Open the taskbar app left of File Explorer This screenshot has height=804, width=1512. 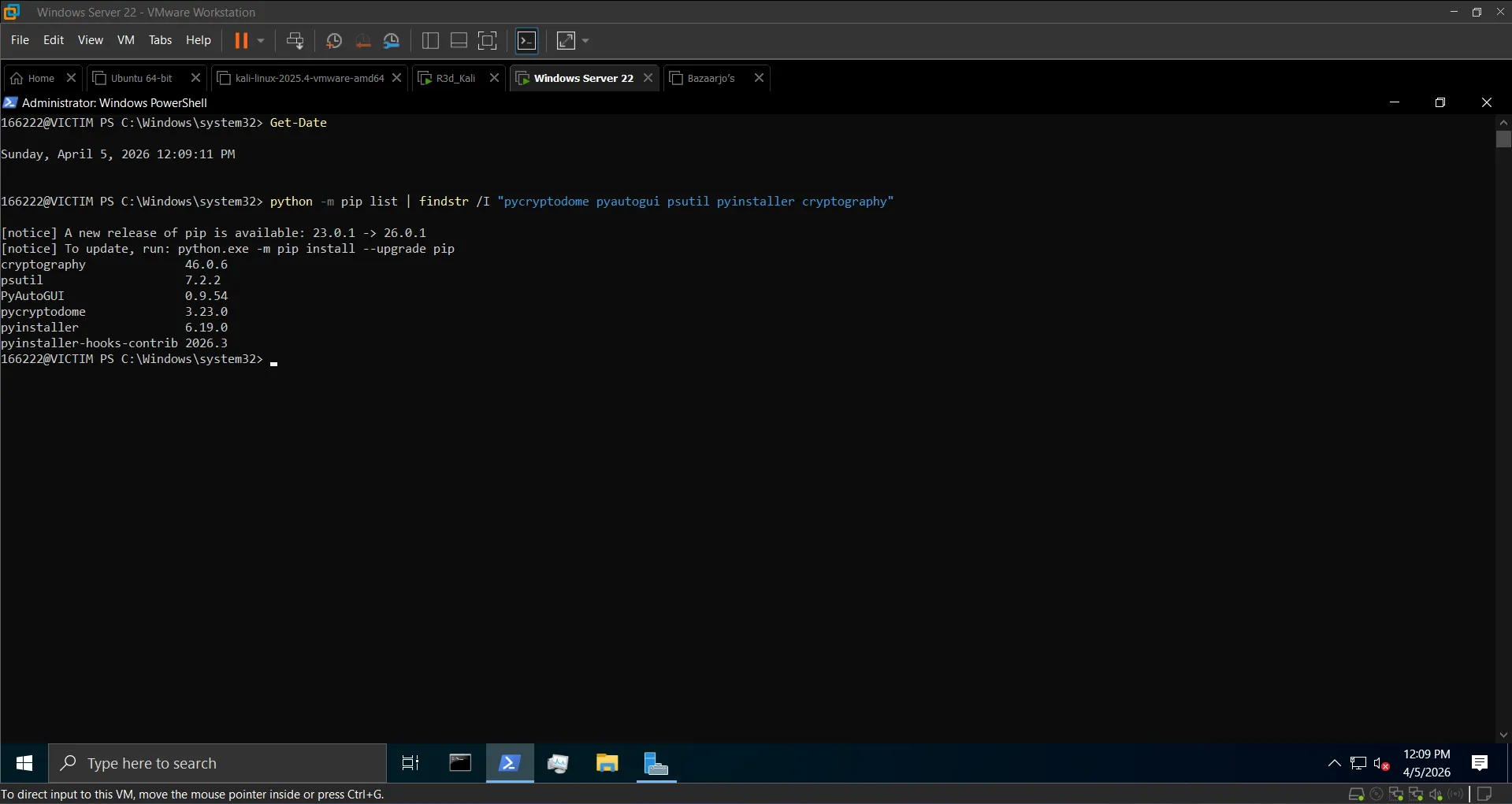(558, 763)
